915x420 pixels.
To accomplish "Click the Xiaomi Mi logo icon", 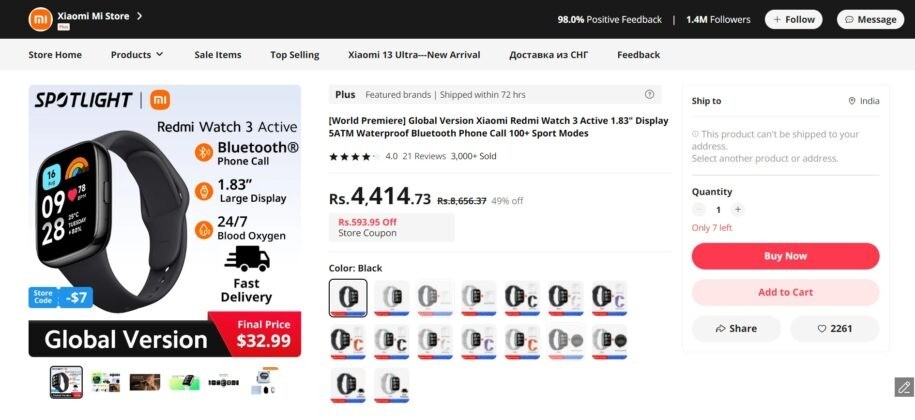I will (40, 19).
